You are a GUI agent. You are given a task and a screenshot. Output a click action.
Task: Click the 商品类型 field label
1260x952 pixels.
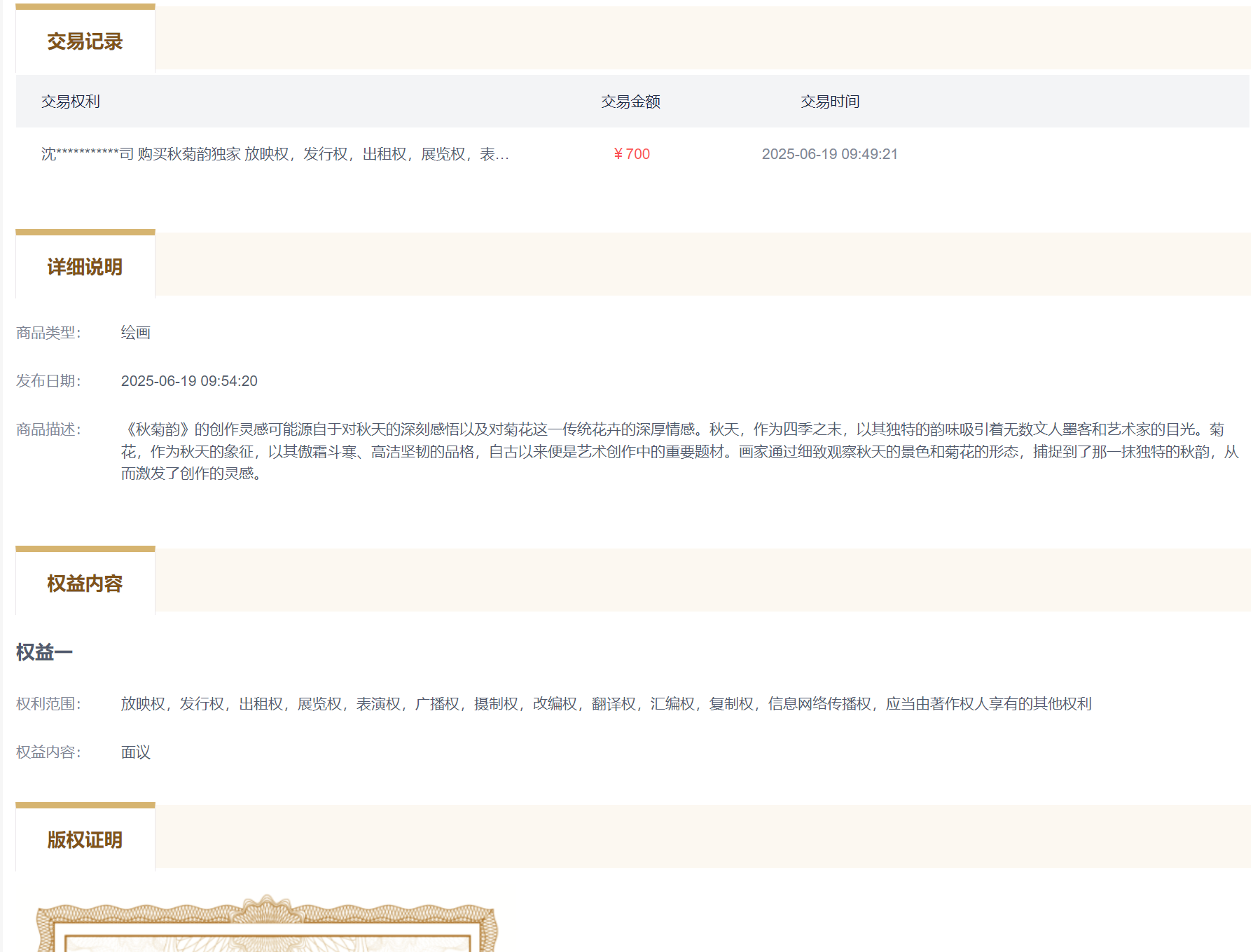pyautogui.click(x=48, y=333)
